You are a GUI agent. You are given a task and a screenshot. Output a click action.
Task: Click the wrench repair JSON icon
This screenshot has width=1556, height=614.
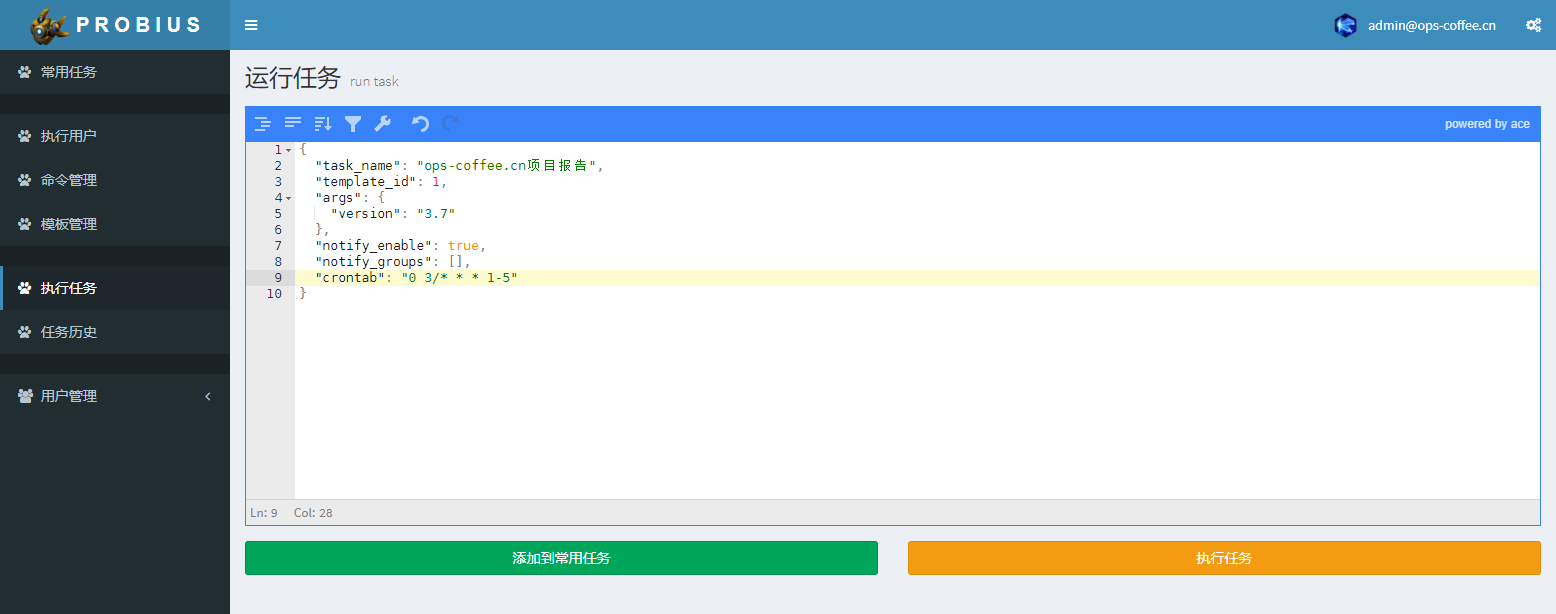click(382, 124)
